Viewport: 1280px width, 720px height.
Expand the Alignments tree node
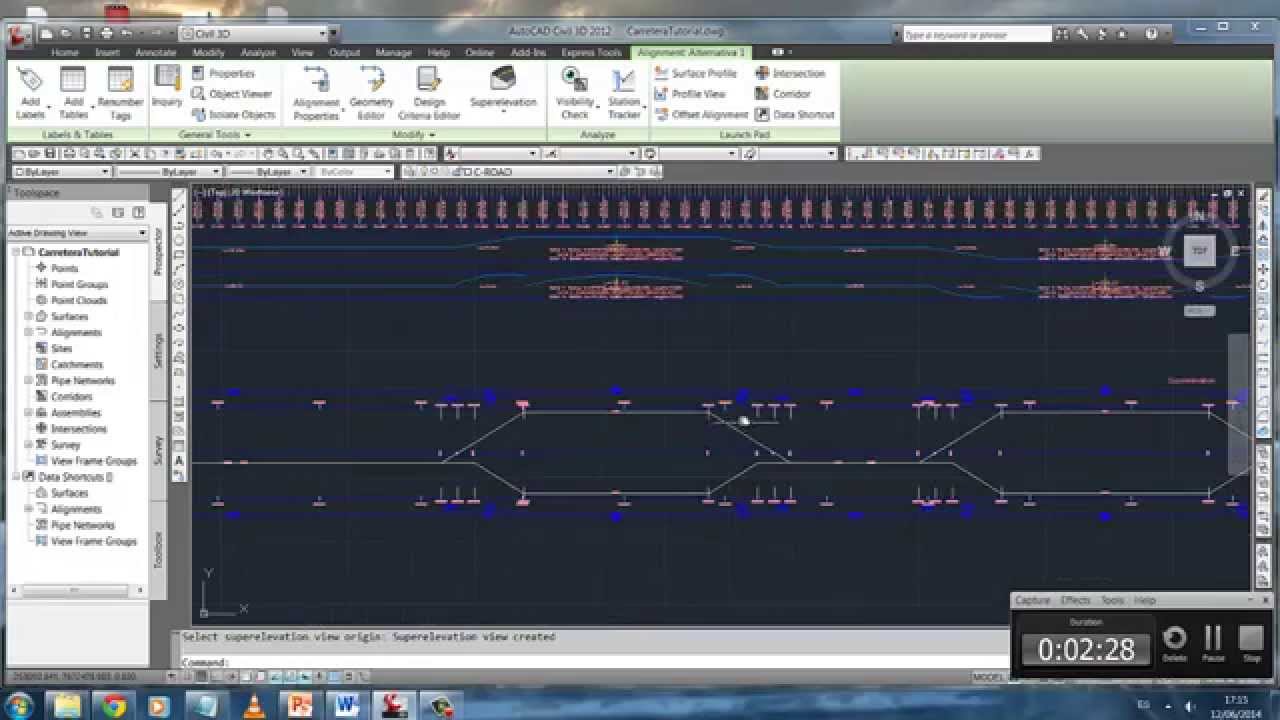(x=29, y=333)
